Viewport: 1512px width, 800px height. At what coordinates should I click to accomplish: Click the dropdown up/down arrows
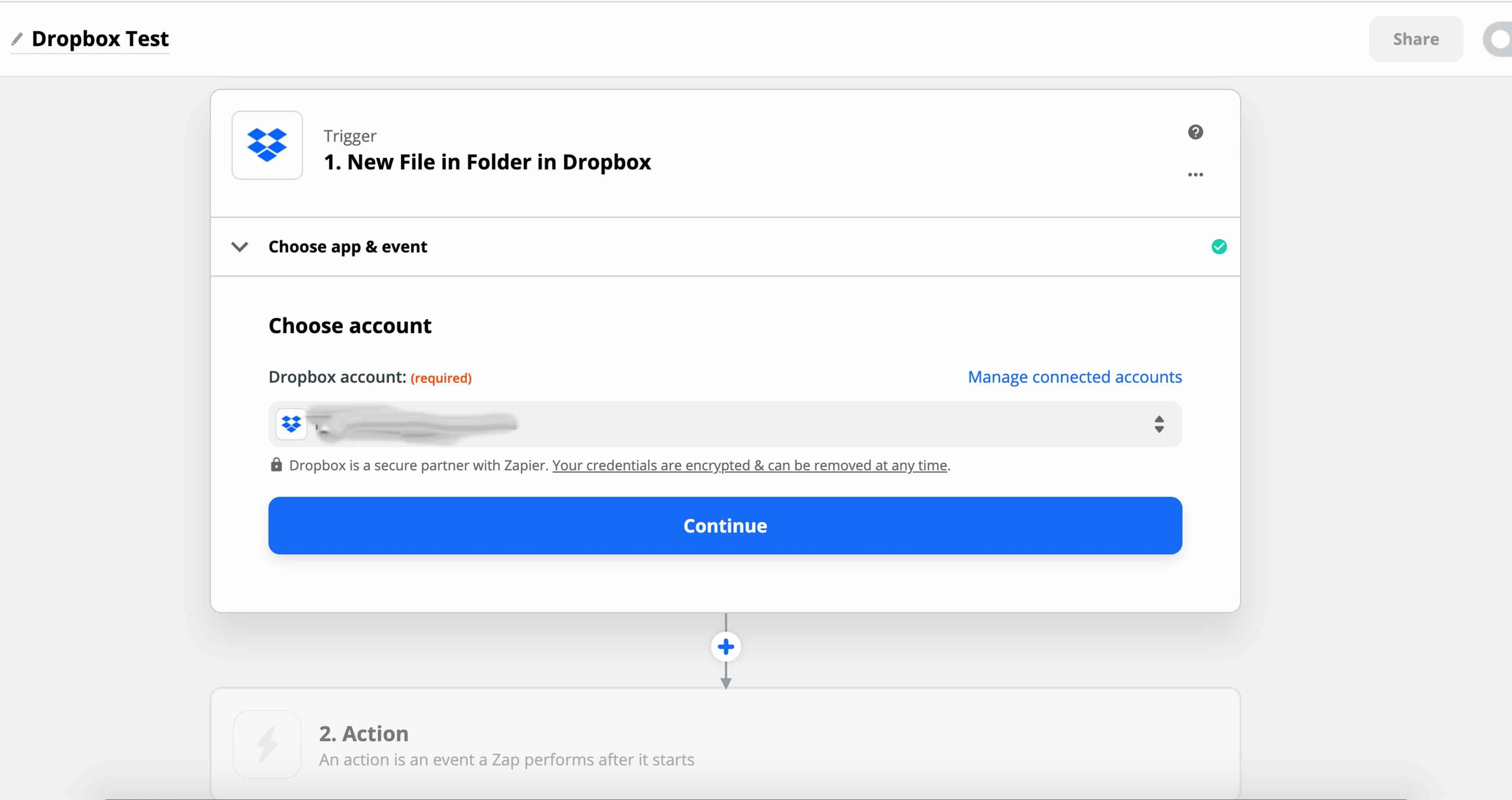[x=1159, y=424]
